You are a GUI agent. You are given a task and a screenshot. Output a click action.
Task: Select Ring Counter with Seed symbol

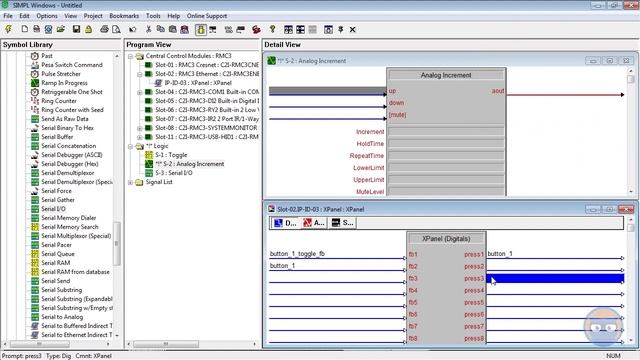point(72,110)
